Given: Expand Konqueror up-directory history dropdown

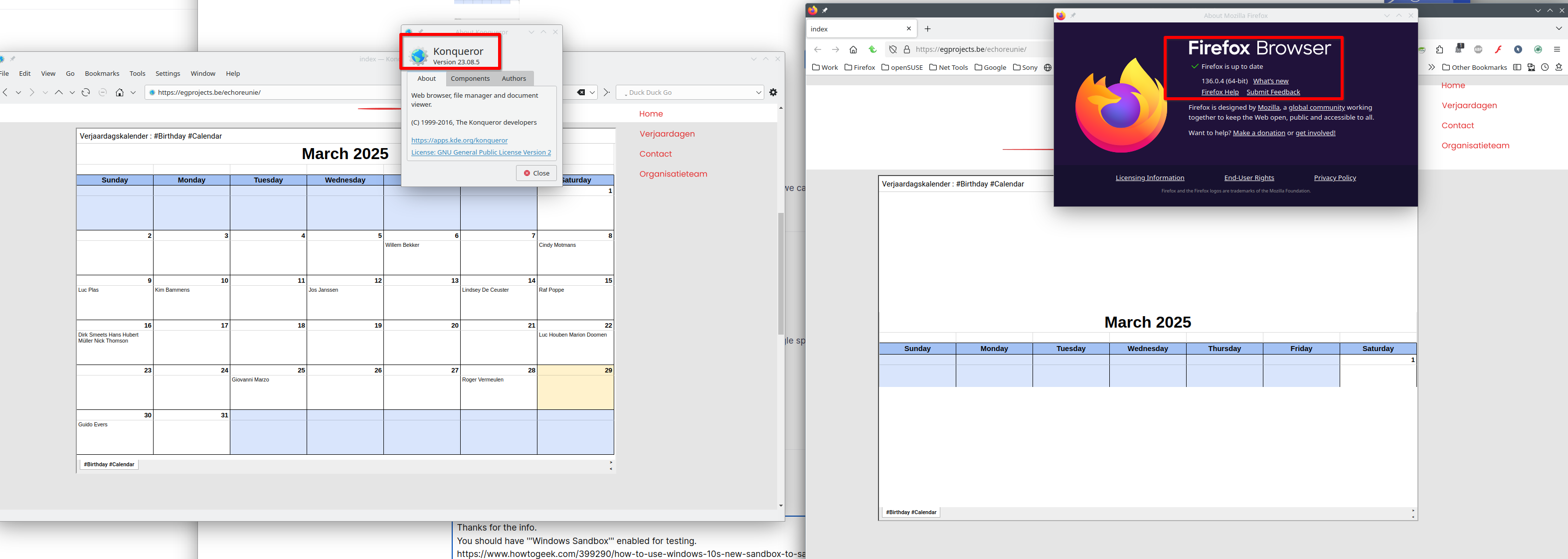Looking at the screenshot, I should coord(72,93).
